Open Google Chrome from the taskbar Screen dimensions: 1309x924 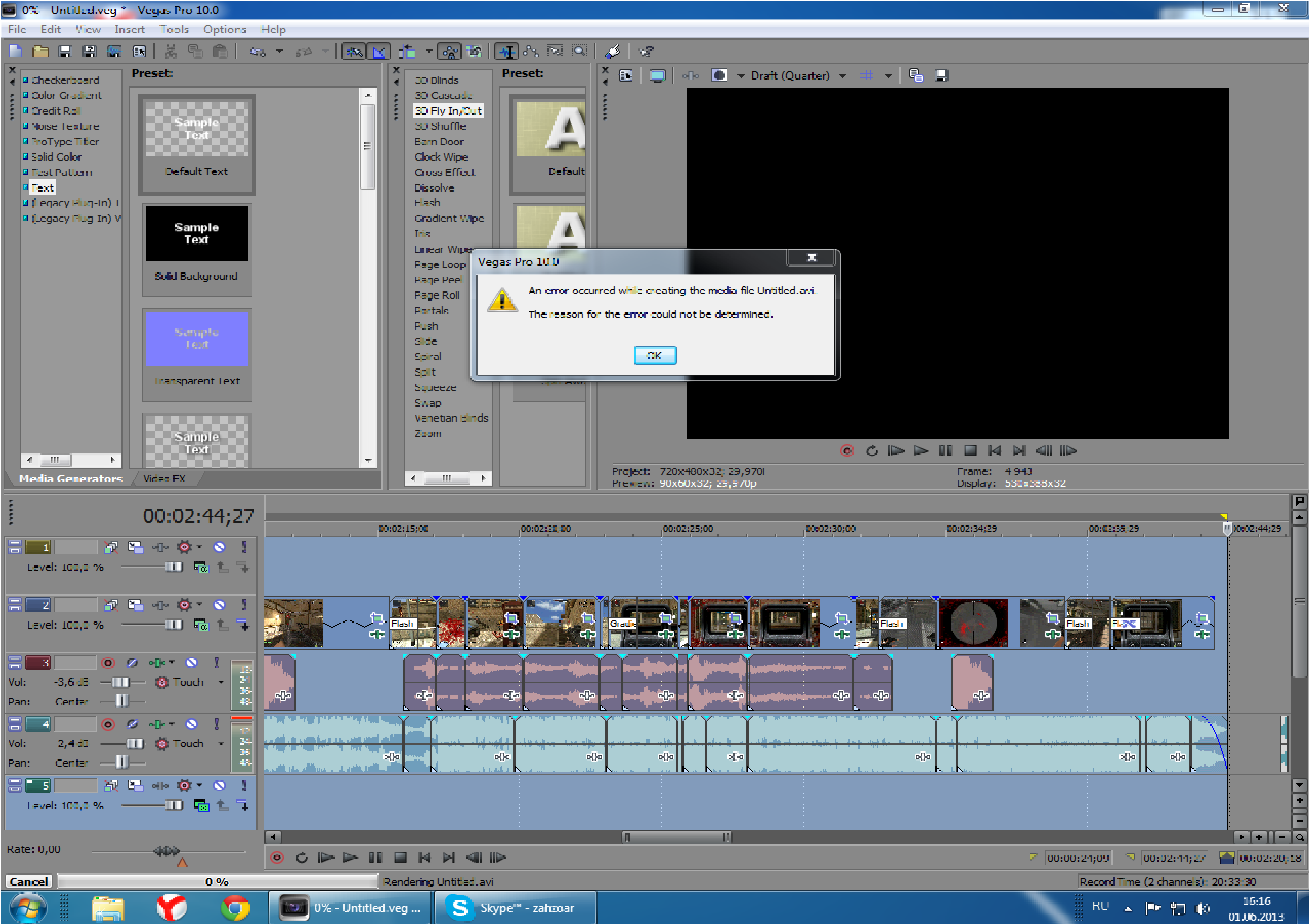(234, 908)
